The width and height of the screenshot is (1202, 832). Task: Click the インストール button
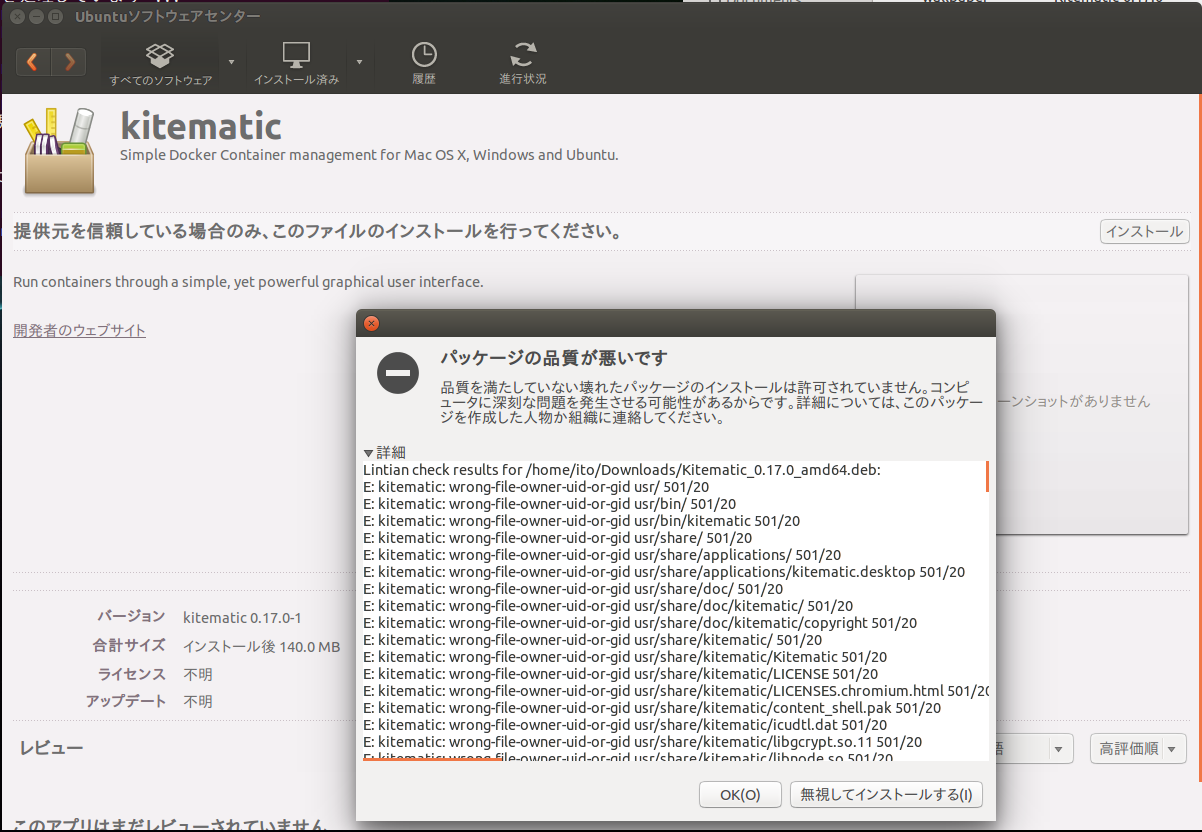click(x=1143, y=231)
